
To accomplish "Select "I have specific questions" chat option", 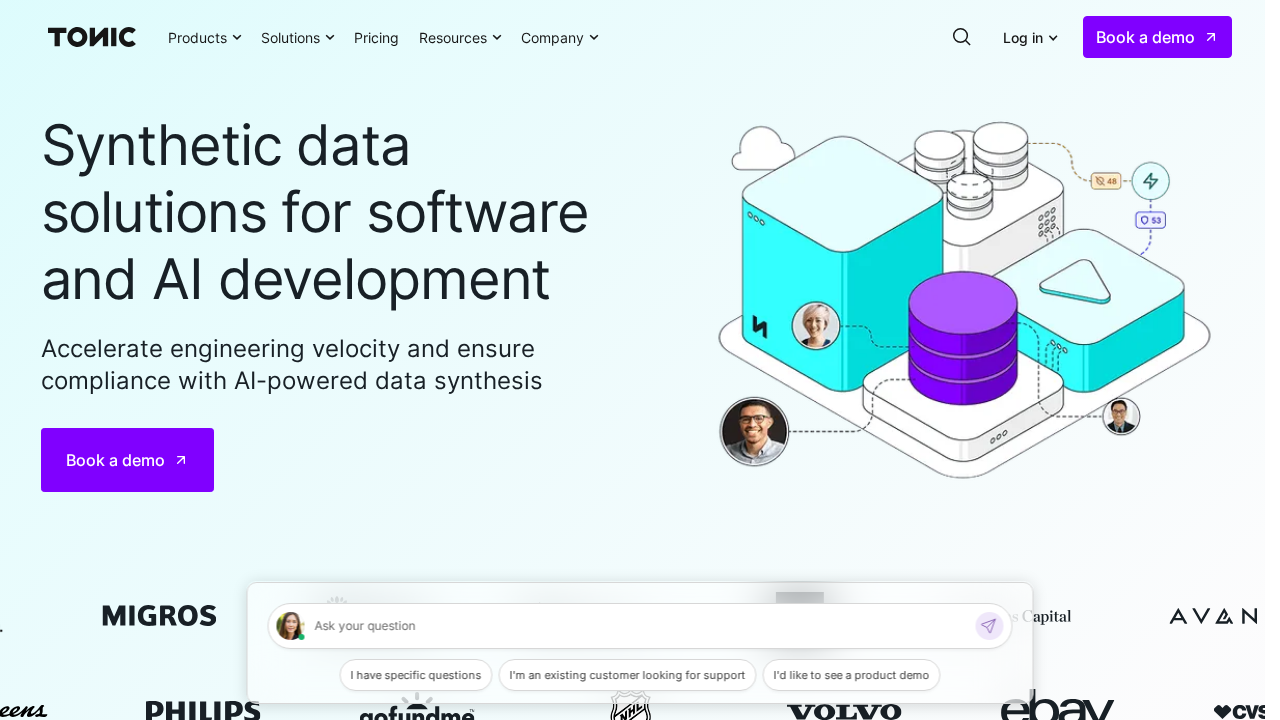I will coord(415,675).
